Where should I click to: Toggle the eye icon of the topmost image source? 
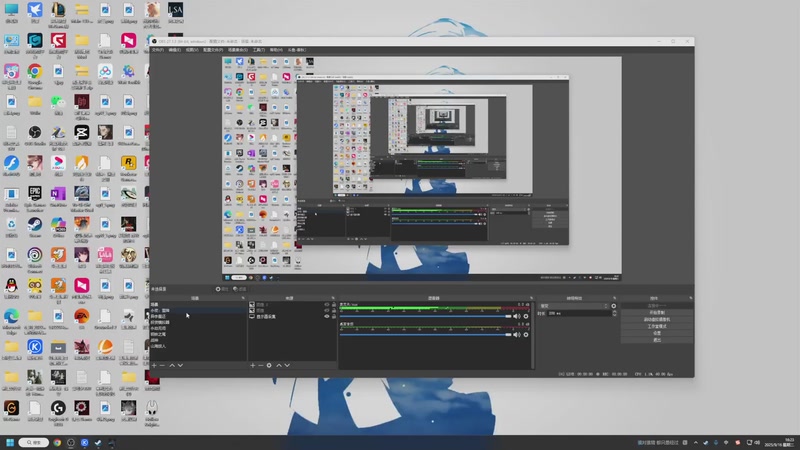(327, 305)
